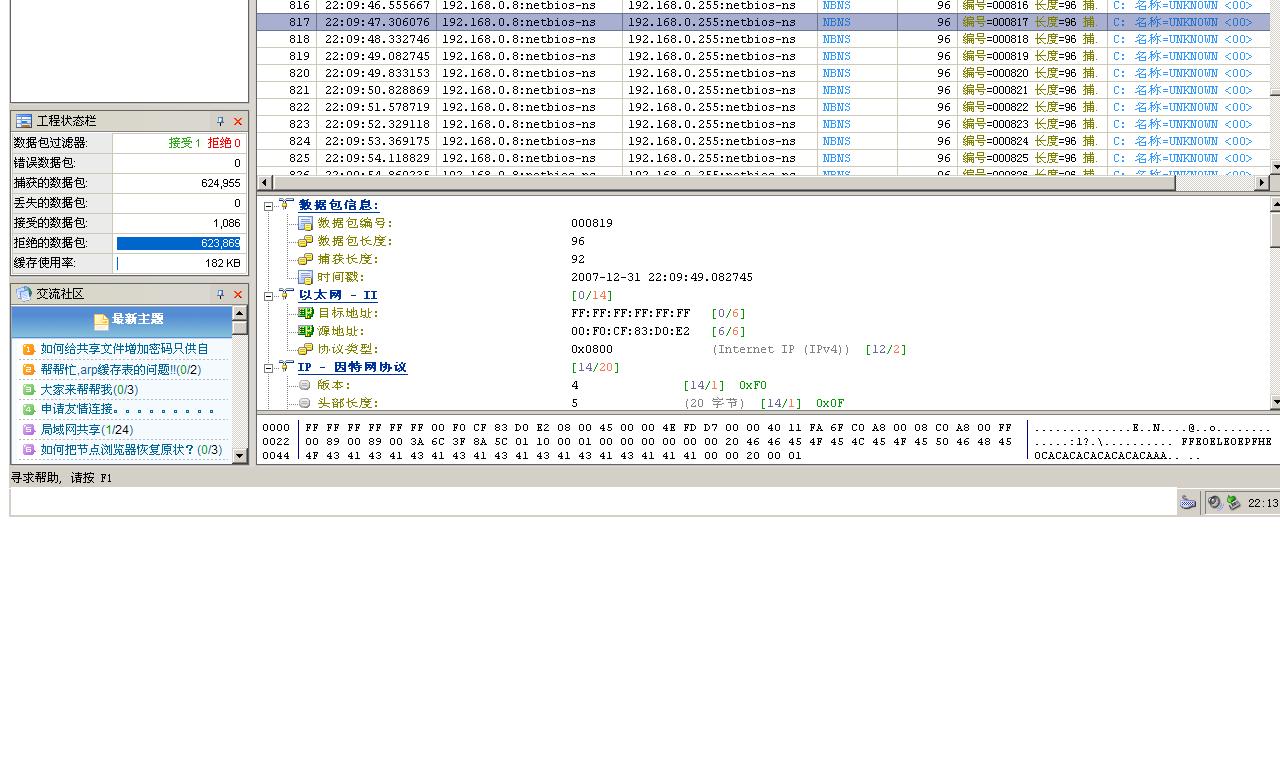Image resolution: width=1280 pixels, height=768 pixels.
Task: Collapse the IP - 因特网协议 node
Action: 268,368
